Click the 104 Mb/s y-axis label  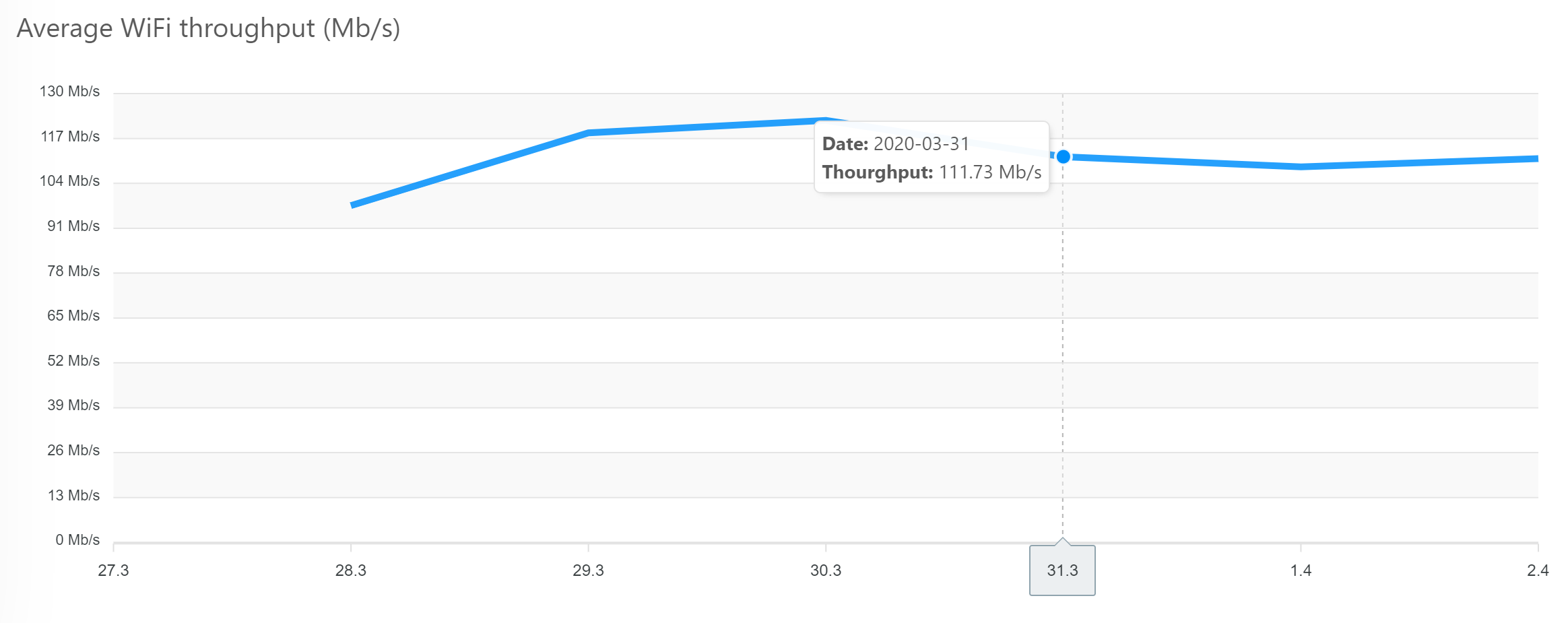coord(69,181)
